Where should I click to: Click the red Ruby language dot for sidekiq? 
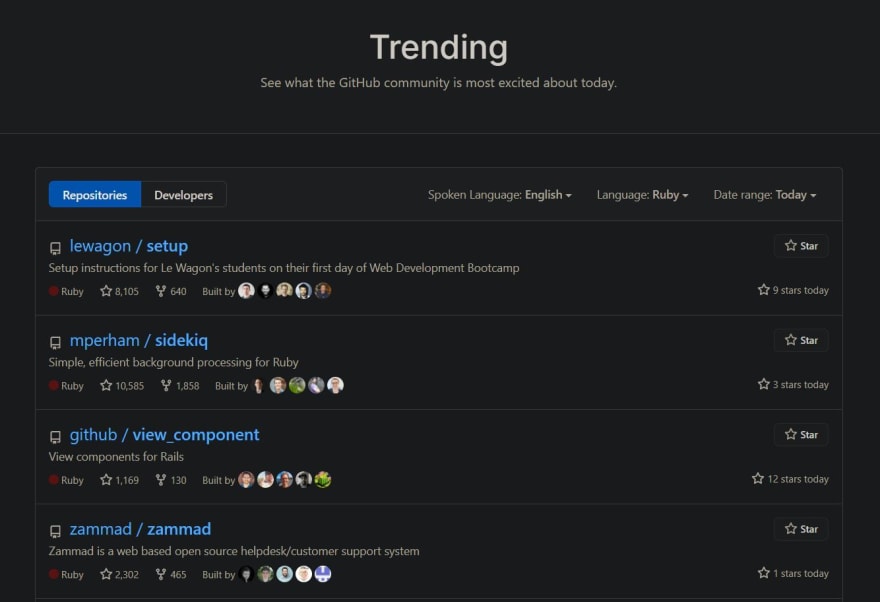pyautogui.click(x=54, y=385)
